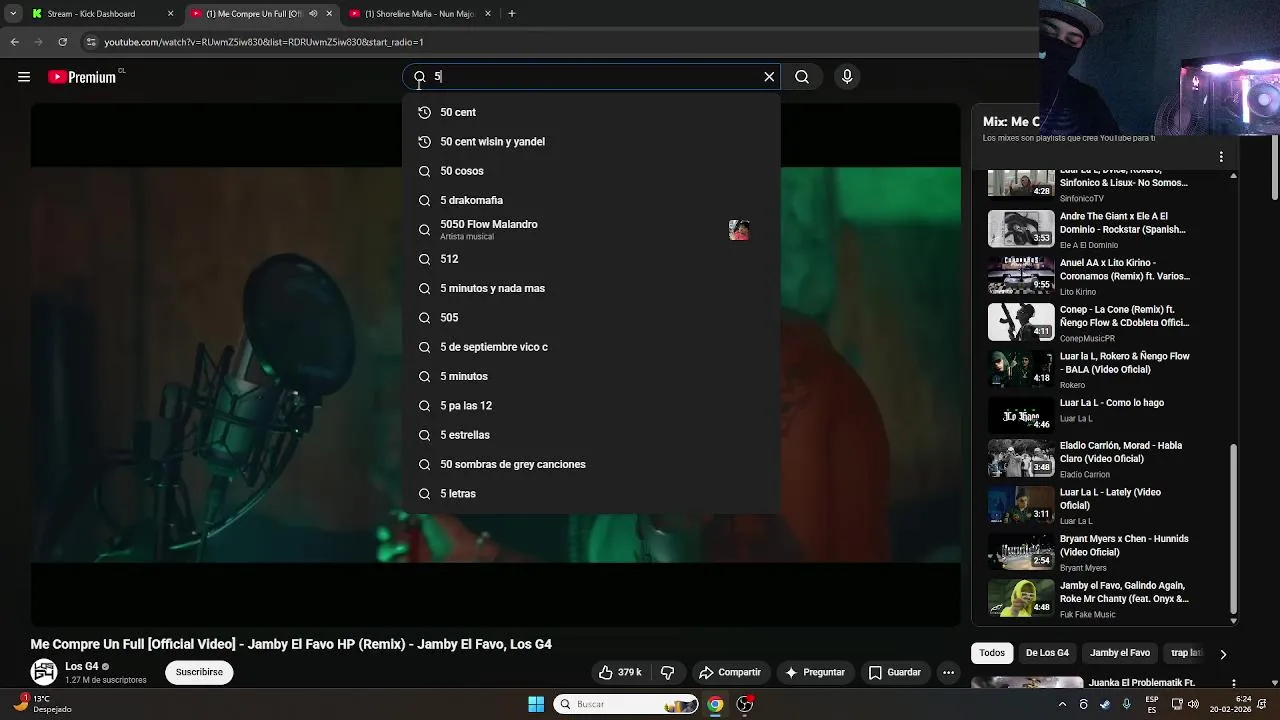1280x720 pixels.
Task: Open the YouTube hamburger guide menu
Action: (24, 77)
